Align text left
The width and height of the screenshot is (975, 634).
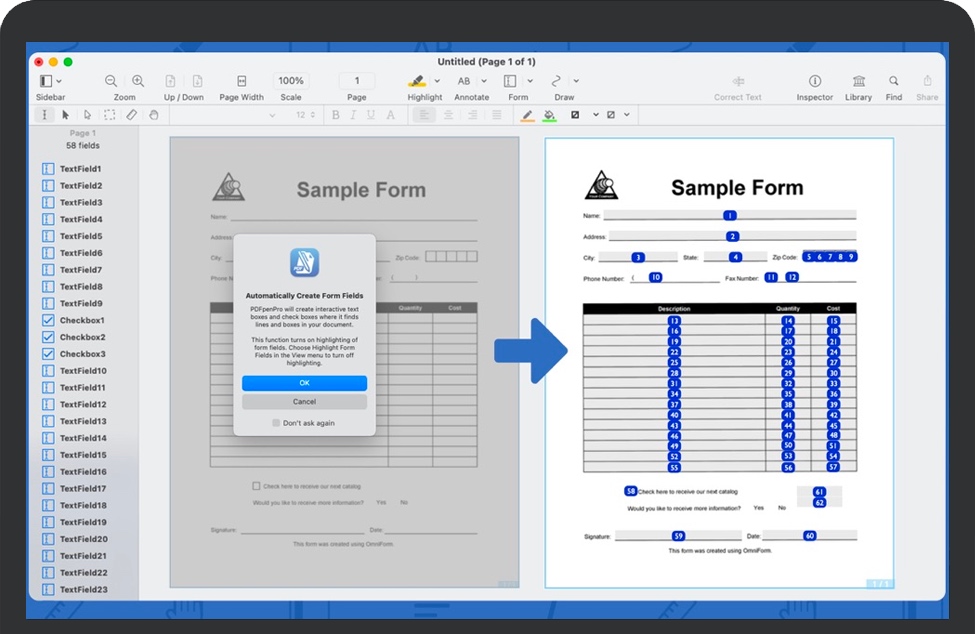[x=424, y=115]
